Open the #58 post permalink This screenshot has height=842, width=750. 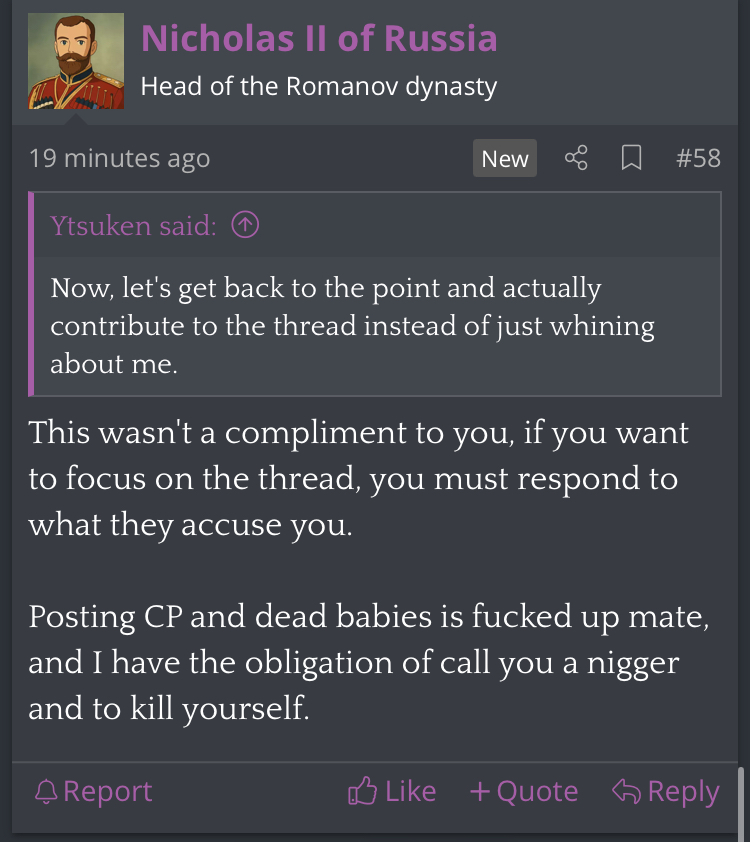click(698, 158)
